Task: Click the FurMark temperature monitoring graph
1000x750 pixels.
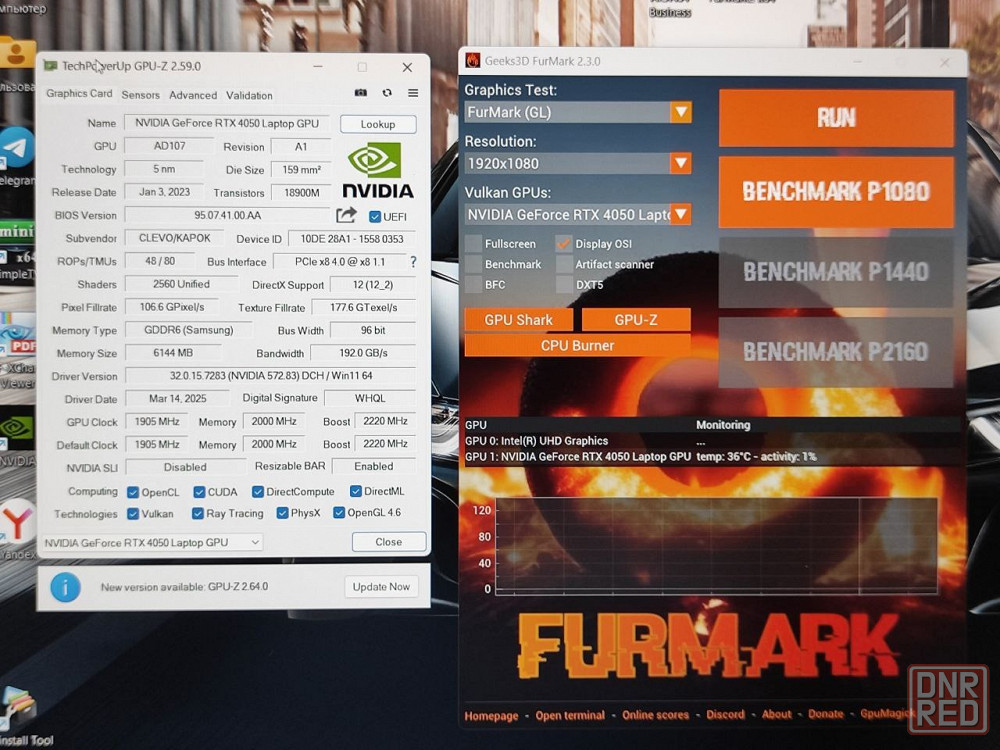Action: [716, 546]
